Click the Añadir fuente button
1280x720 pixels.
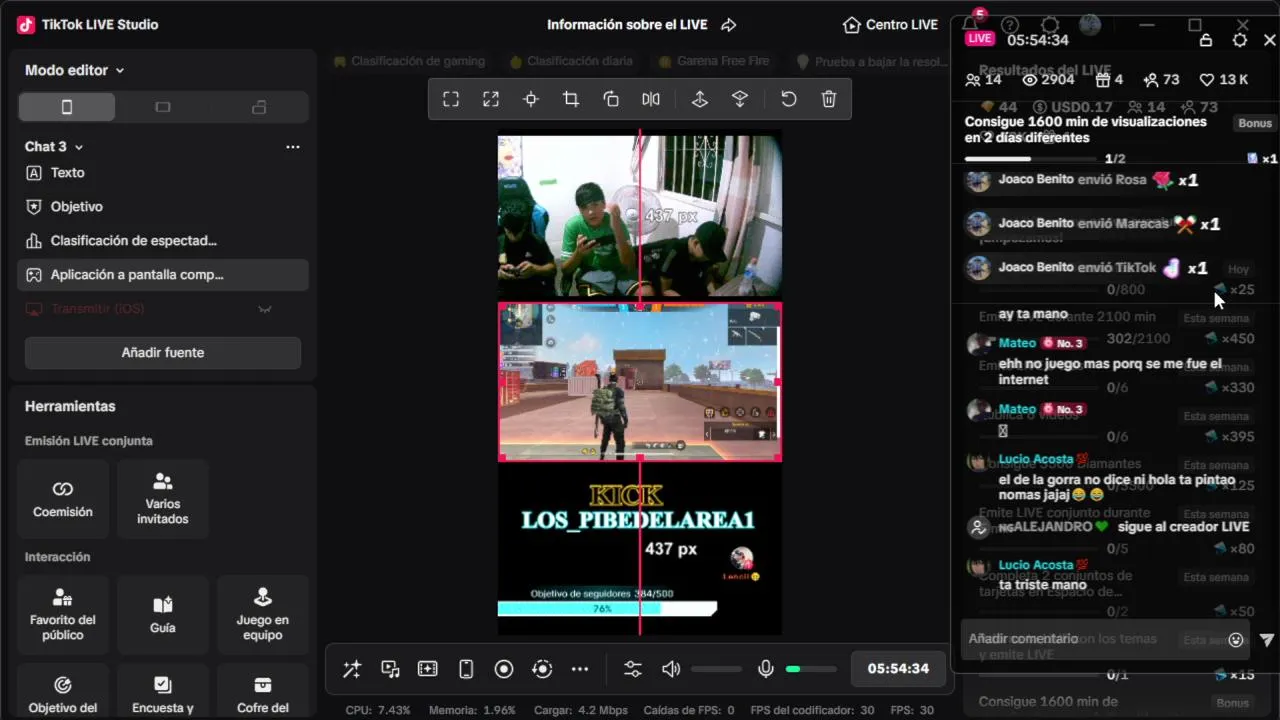(163, 352)
